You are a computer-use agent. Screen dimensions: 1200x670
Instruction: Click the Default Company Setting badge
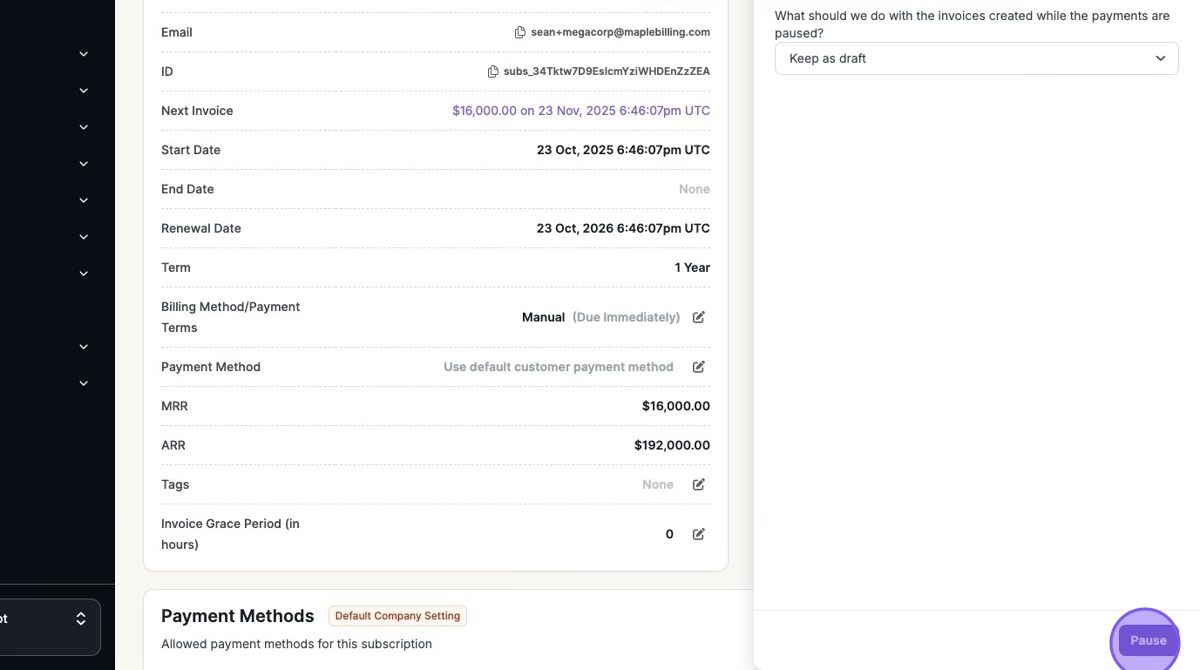(397, 616)
